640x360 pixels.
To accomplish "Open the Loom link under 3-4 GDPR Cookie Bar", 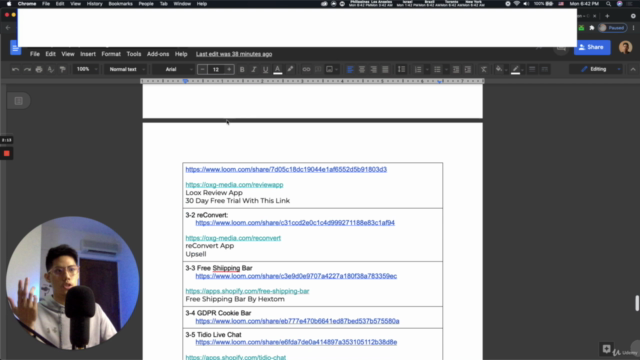I will point(297,321).
